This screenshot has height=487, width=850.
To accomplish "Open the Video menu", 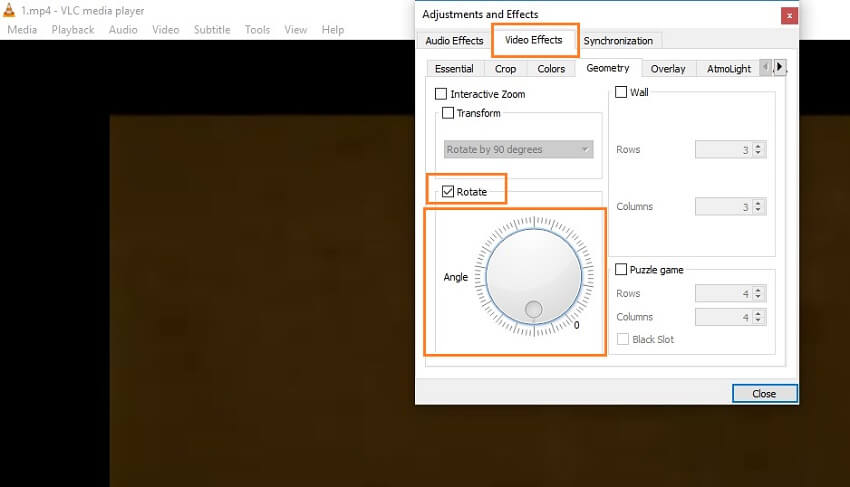I will [x=165, y=30].
